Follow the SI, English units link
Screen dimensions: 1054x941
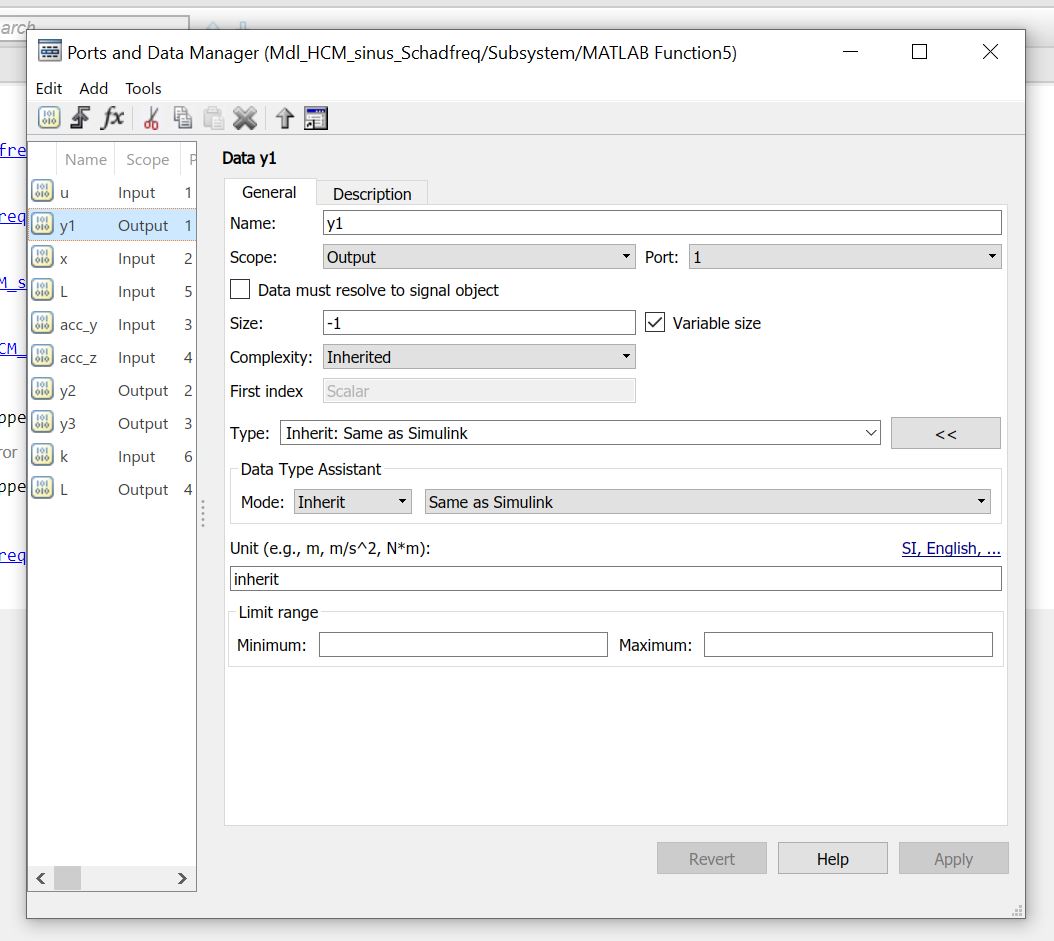pyautogui.click(x=950, y=548)
